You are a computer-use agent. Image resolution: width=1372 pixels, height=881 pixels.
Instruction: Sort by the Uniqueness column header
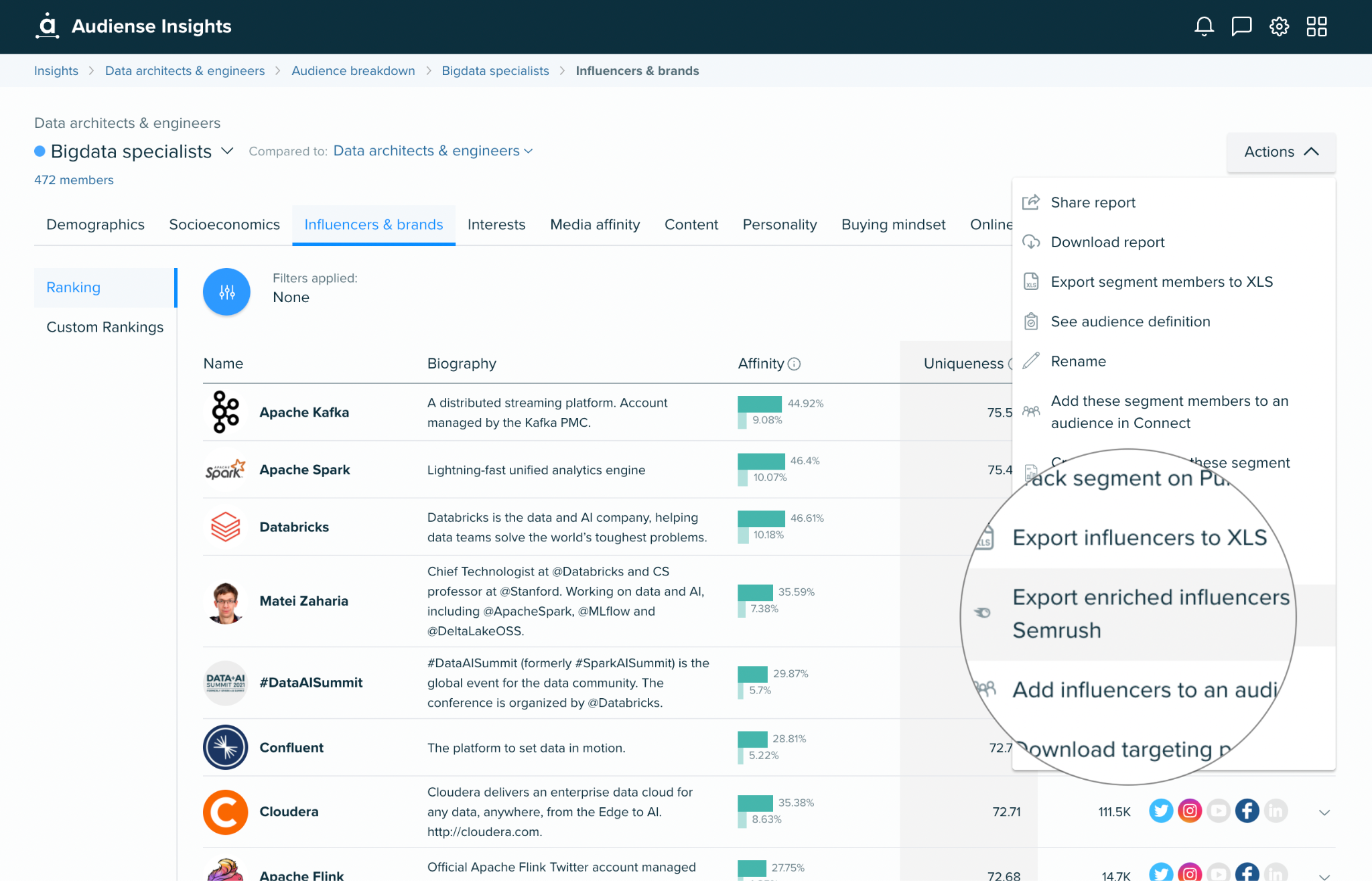pos(963,364)
